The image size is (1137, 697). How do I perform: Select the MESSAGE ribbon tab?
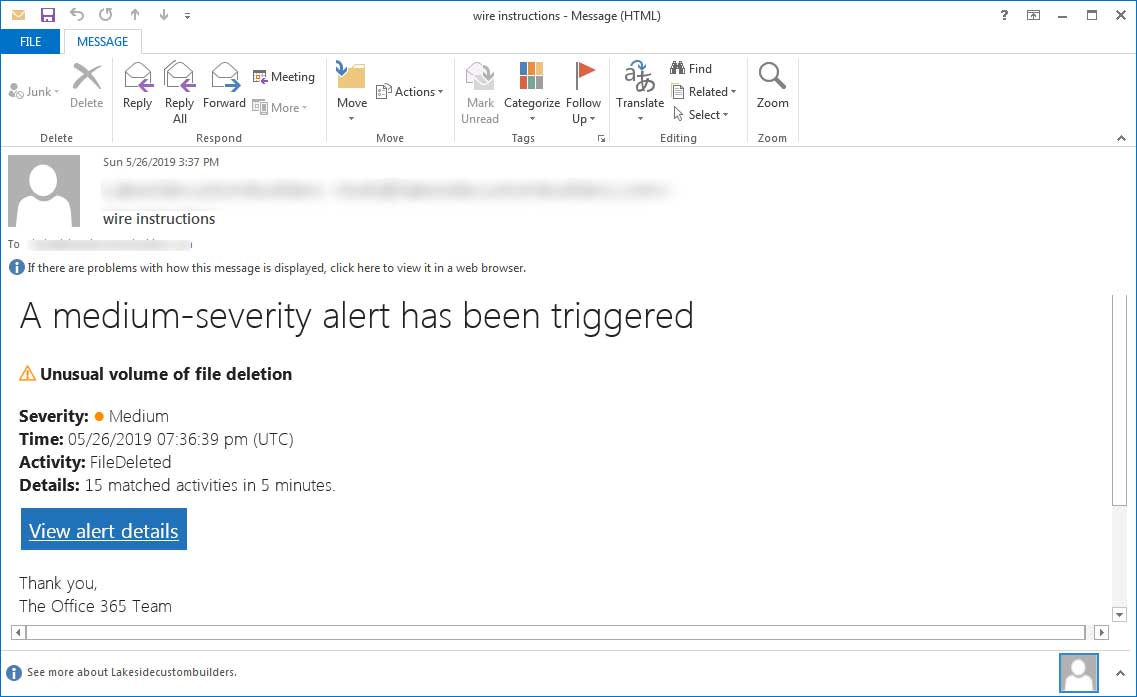pyautogui.click(x=102, y=41)
